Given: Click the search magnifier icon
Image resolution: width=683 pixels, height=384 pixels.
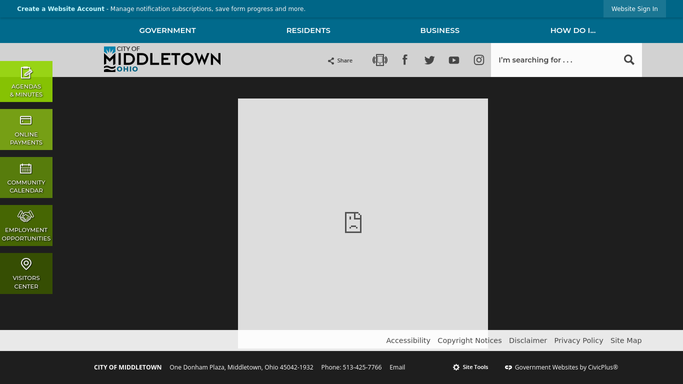Looking at the screenshot, I should tap(629, 60).
